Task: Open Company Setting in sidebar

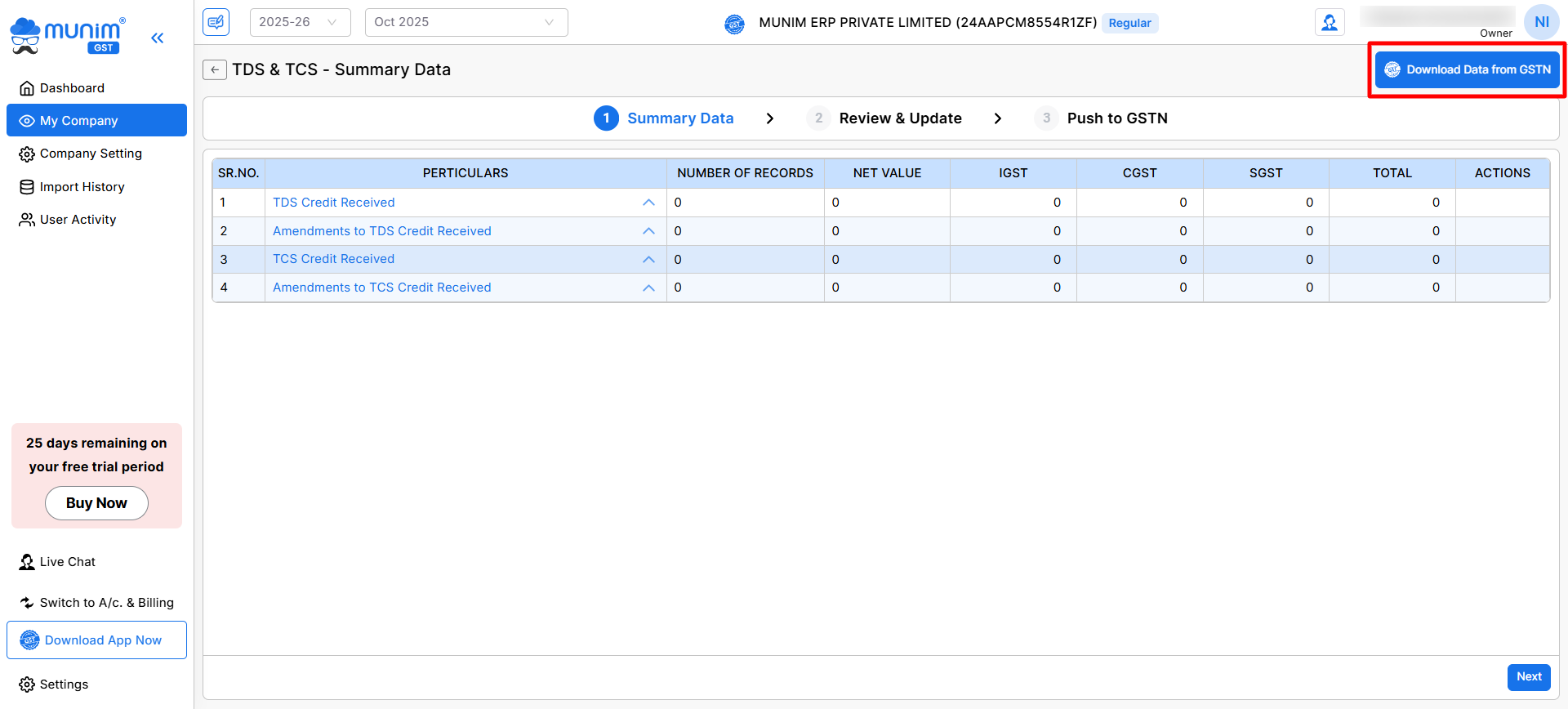Action: point(91,154)
